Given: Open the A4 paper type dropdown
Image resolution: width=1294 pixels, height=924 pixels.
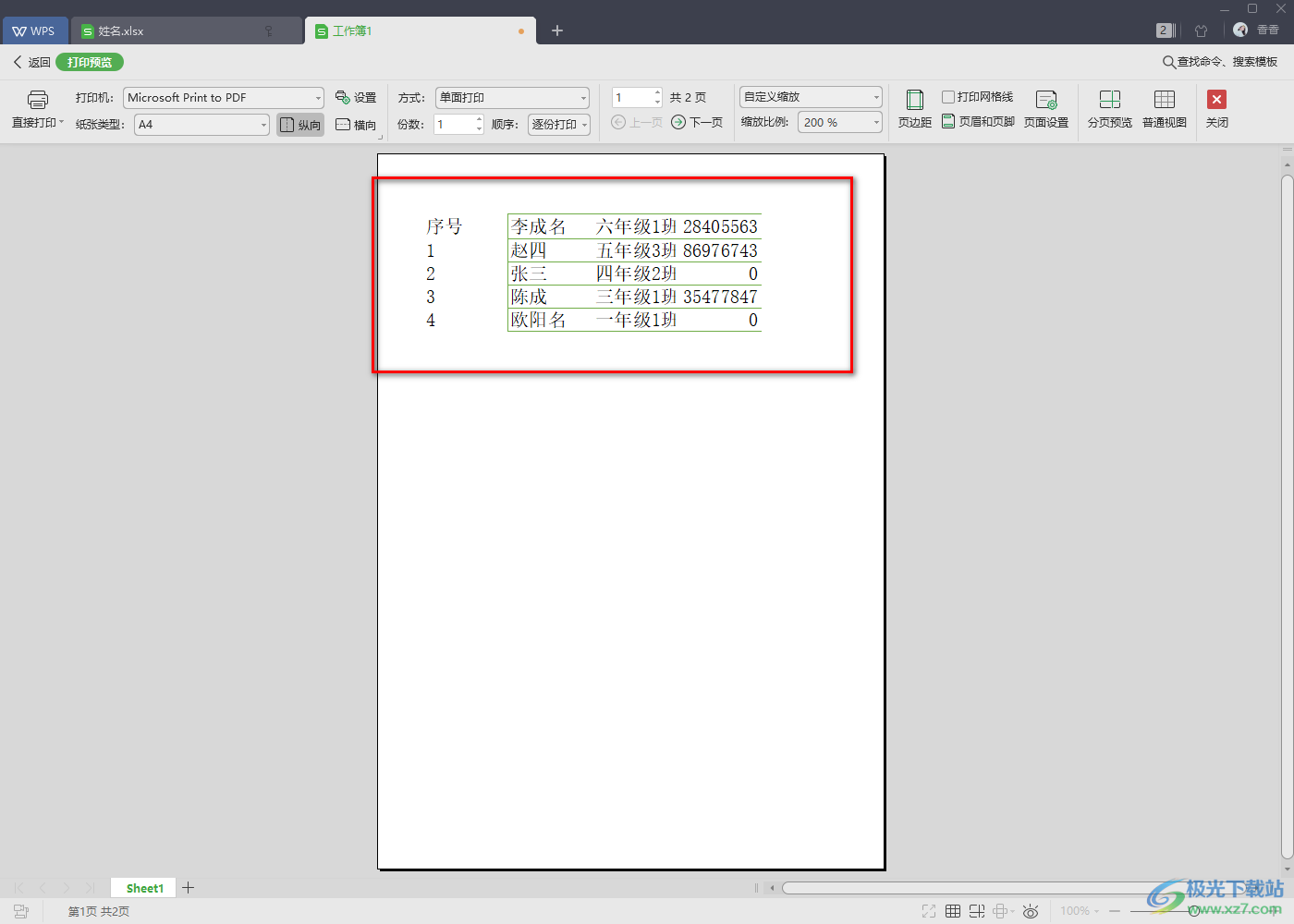Looking at the screenshot, I should tap(202, 124).
